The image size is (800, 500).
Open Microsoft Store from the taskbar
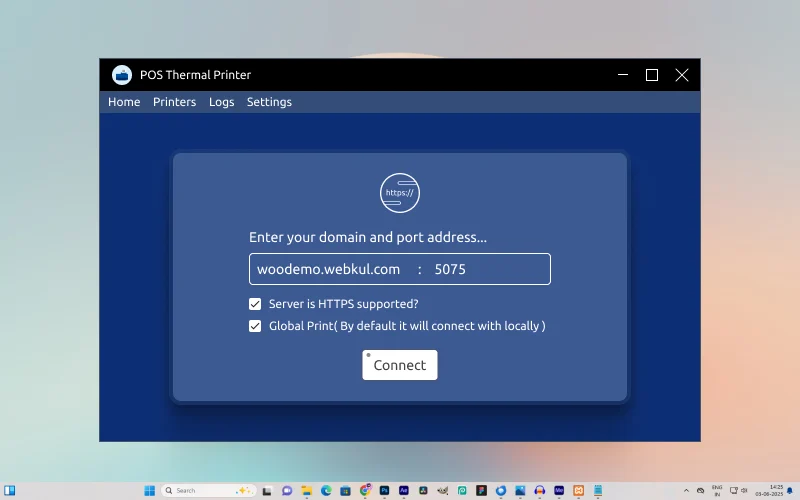(345, 491)
